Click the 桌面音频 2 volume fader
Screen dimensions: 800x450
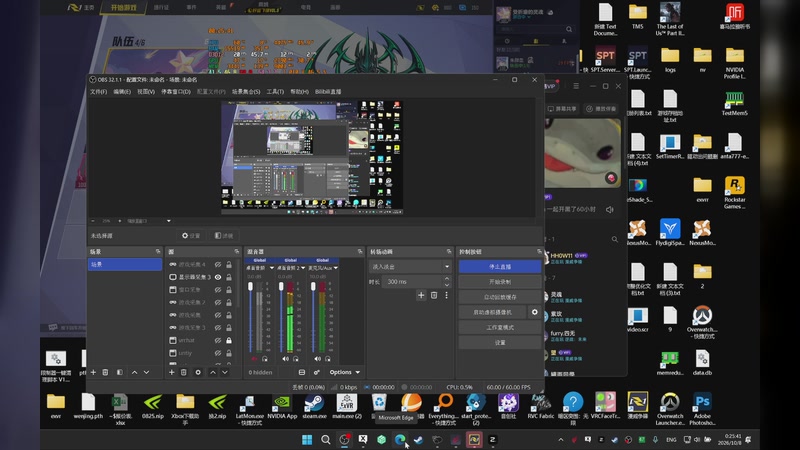coord(282,287)
